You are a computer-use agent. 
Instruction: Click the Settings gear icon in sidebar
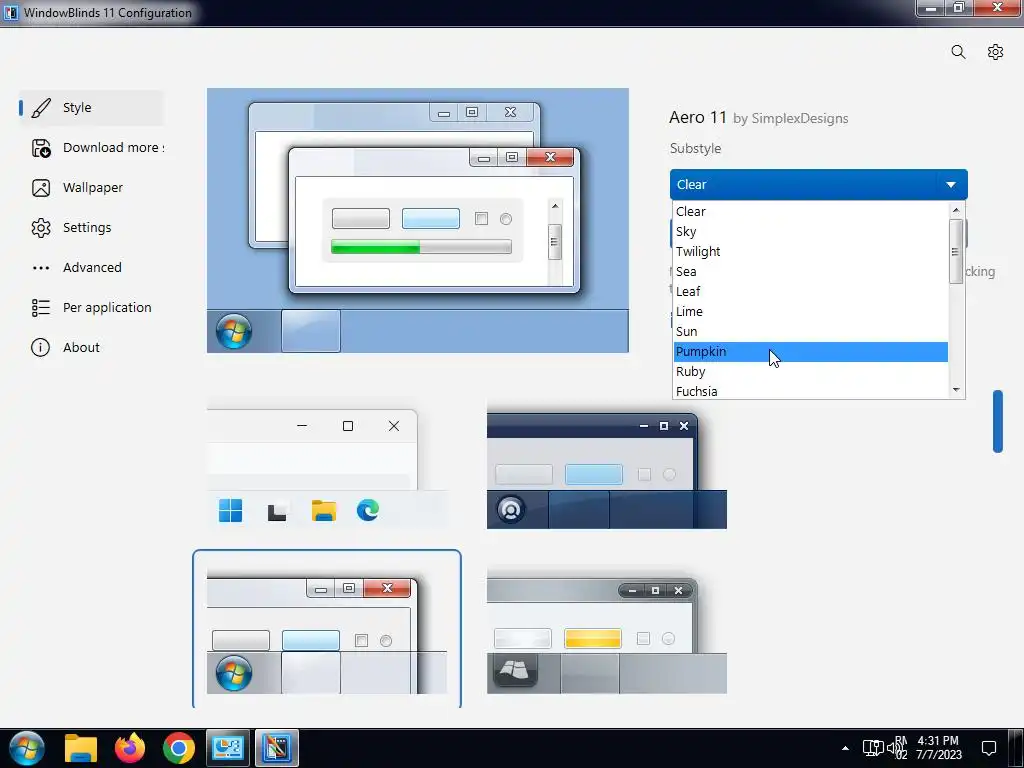click(x=40, y=228)
